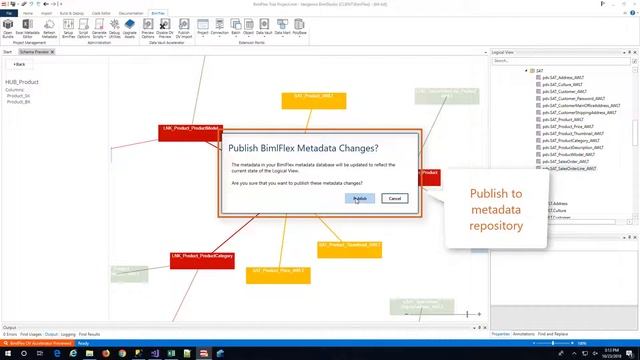Switch to the Logging output tab
640x360 pixels.
(x=68, y=334)
